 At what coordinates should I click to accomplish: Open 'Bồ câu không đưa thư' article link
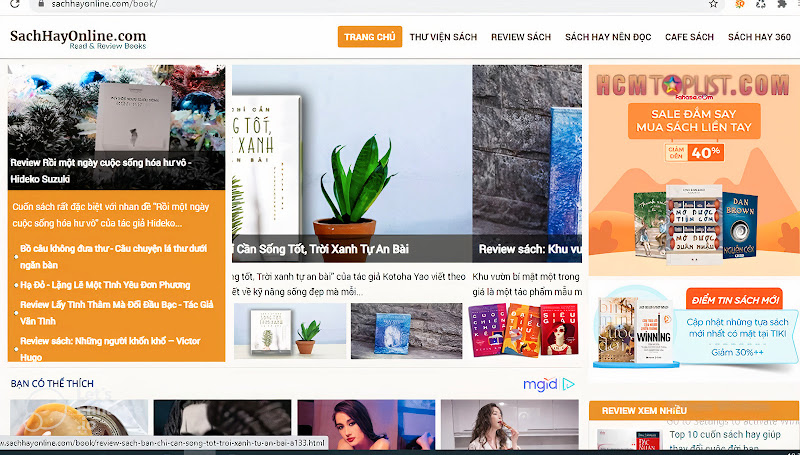(114, 257)
